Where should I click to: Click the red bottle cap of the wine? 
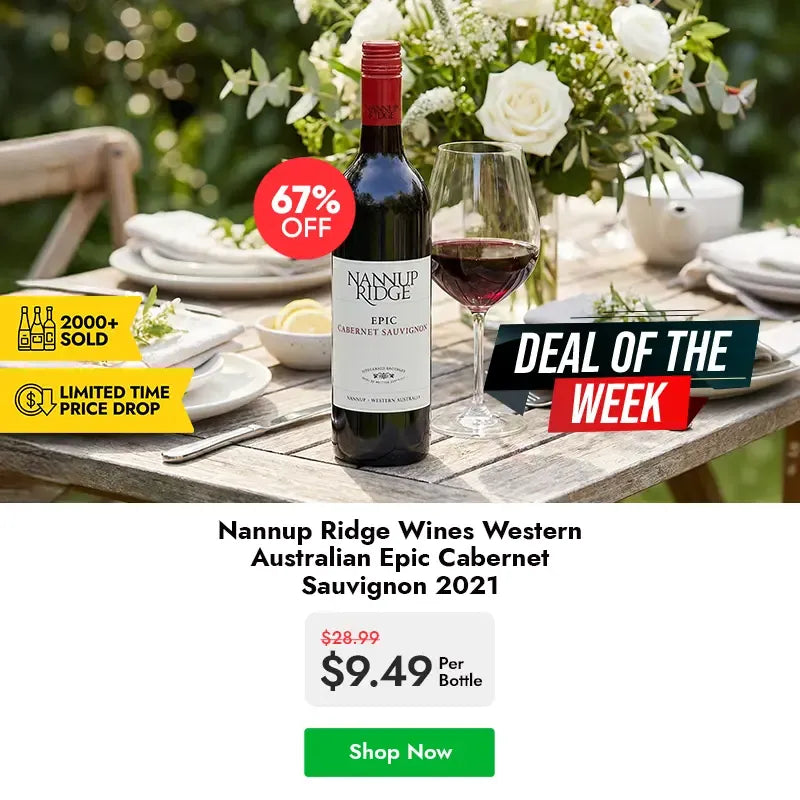pos(382,82)
